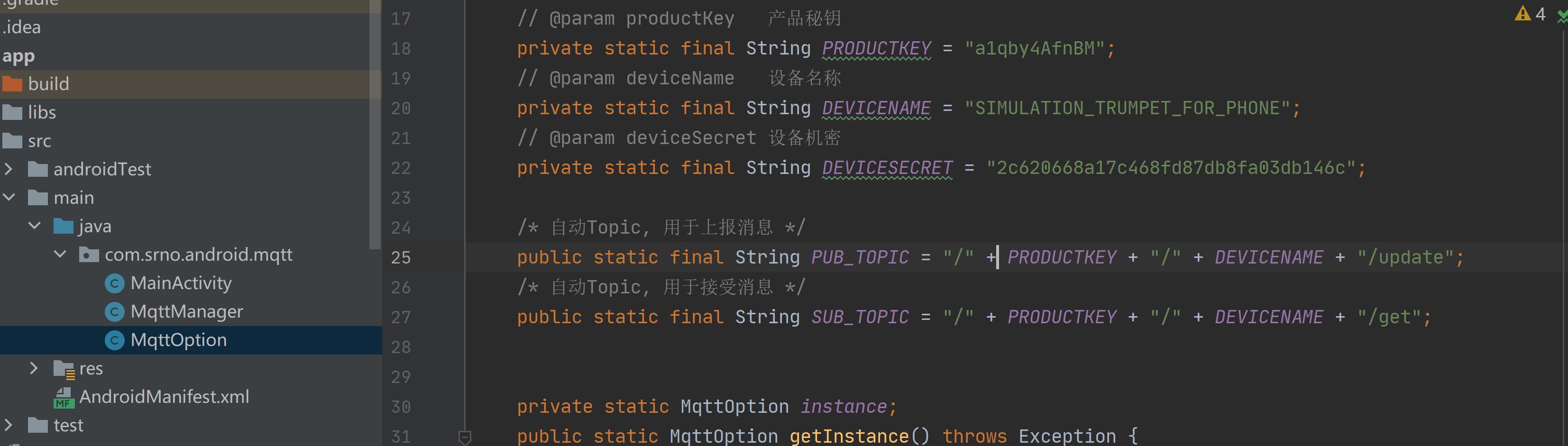Click the orange build folder icon
The width and height of the screenshot is (1568, 446).
tap(13, 84)
